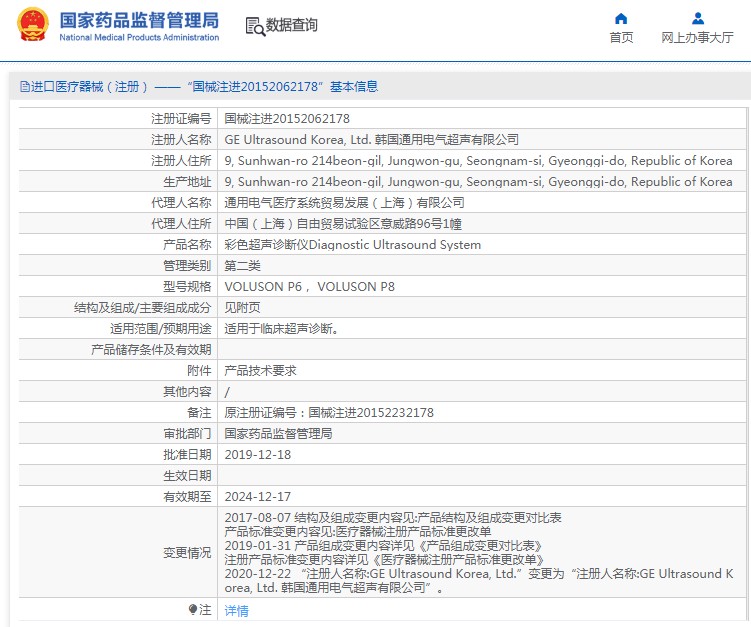Select registration number 国械注进20152062178 value

(287, 119)
